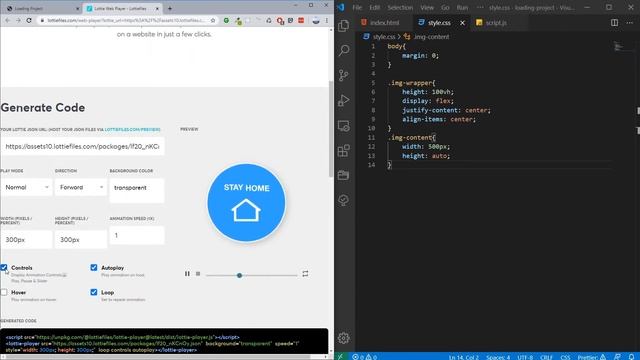Open the VS Code File menu

pos(357,7)
